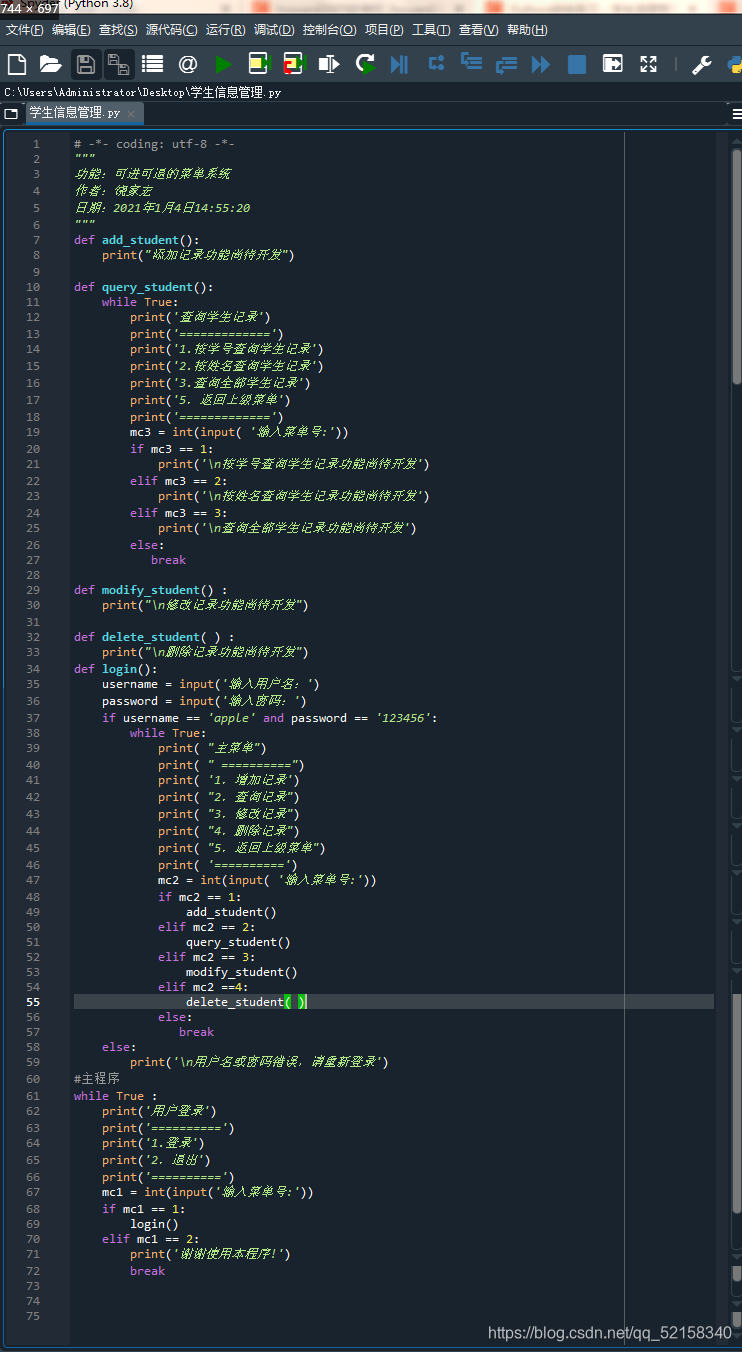Viewport: 742px width, 1352px height.
Task: Save the current file
Action: coord(86,65)
